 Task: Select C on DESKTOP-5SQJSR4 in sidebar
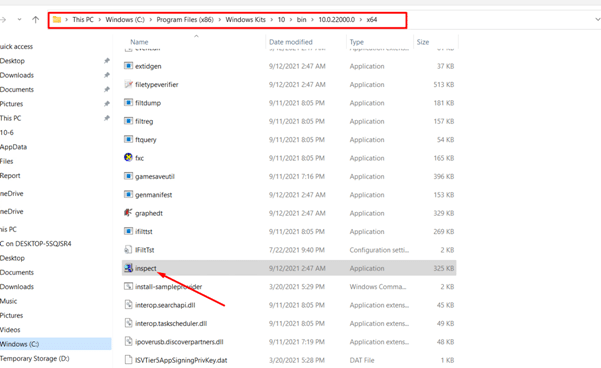coord(36,243)
